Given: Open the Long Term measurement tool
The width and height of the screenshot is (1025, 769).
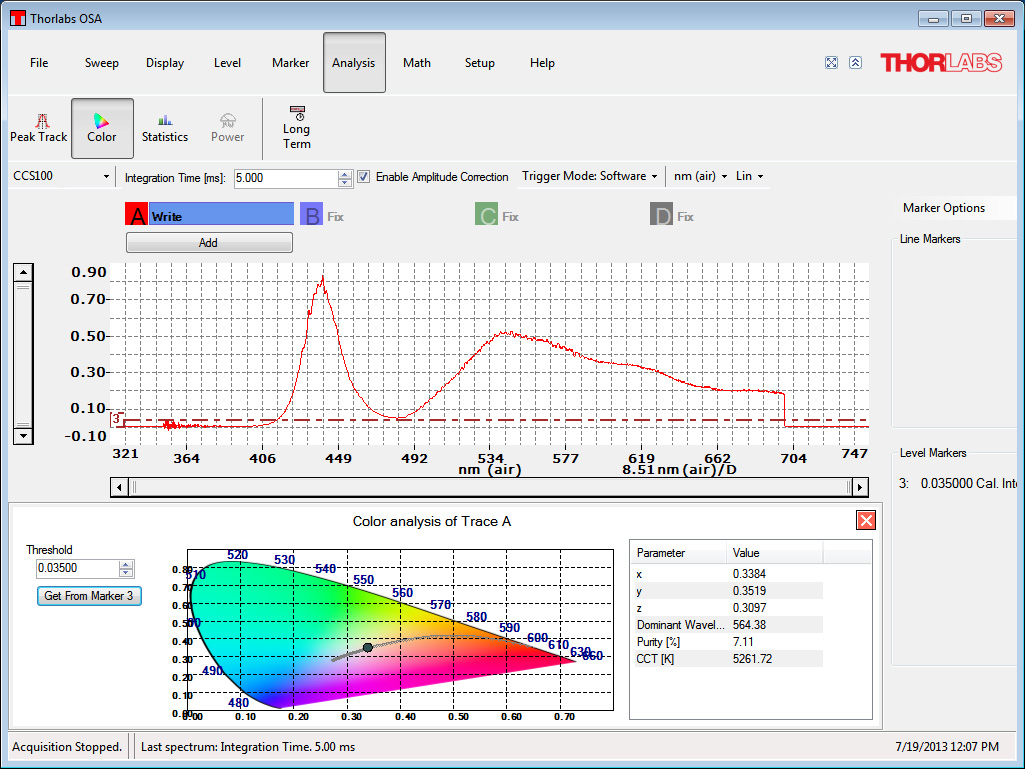Looking at the screenshot, I should coord(297,128).
